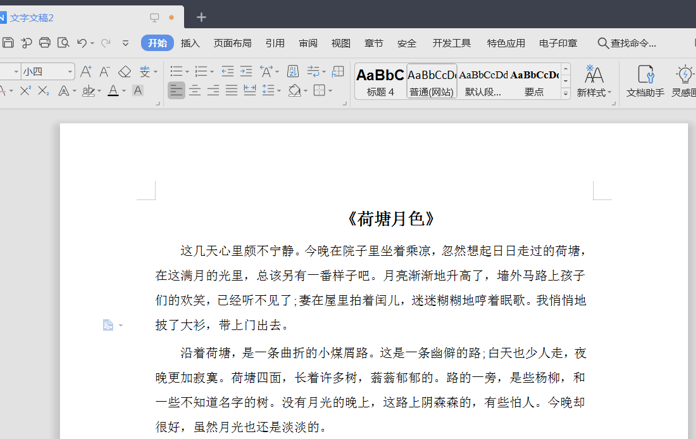This screenshot has width=696, height=439.
Task: Apply the 默认段... style
Action: pyautogui.click(x=483, y=81)
